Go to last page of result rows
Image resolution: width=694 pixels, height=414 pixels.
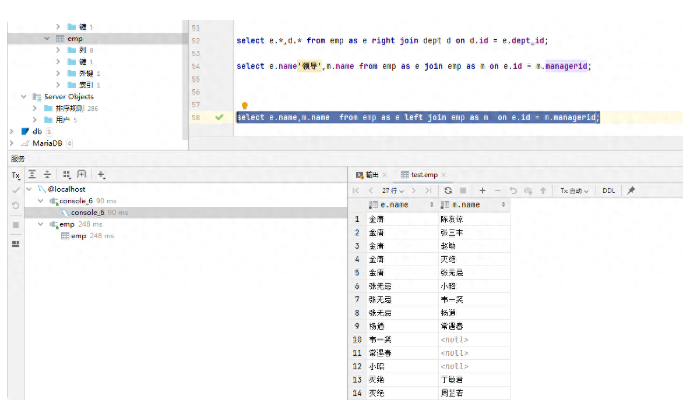point(428,190)
